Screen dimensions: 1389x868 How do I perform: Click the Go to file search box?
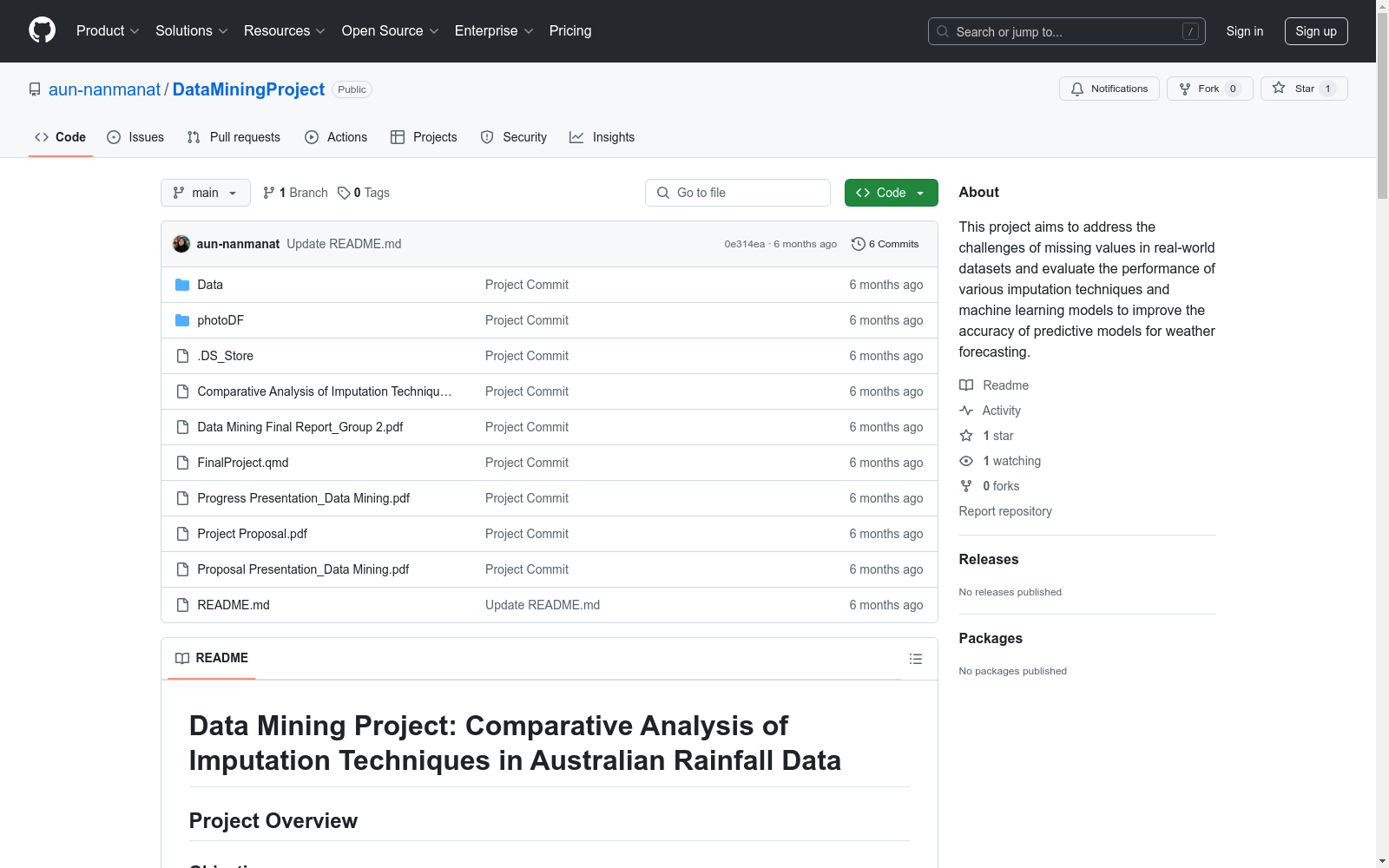(x=738, y=193)
